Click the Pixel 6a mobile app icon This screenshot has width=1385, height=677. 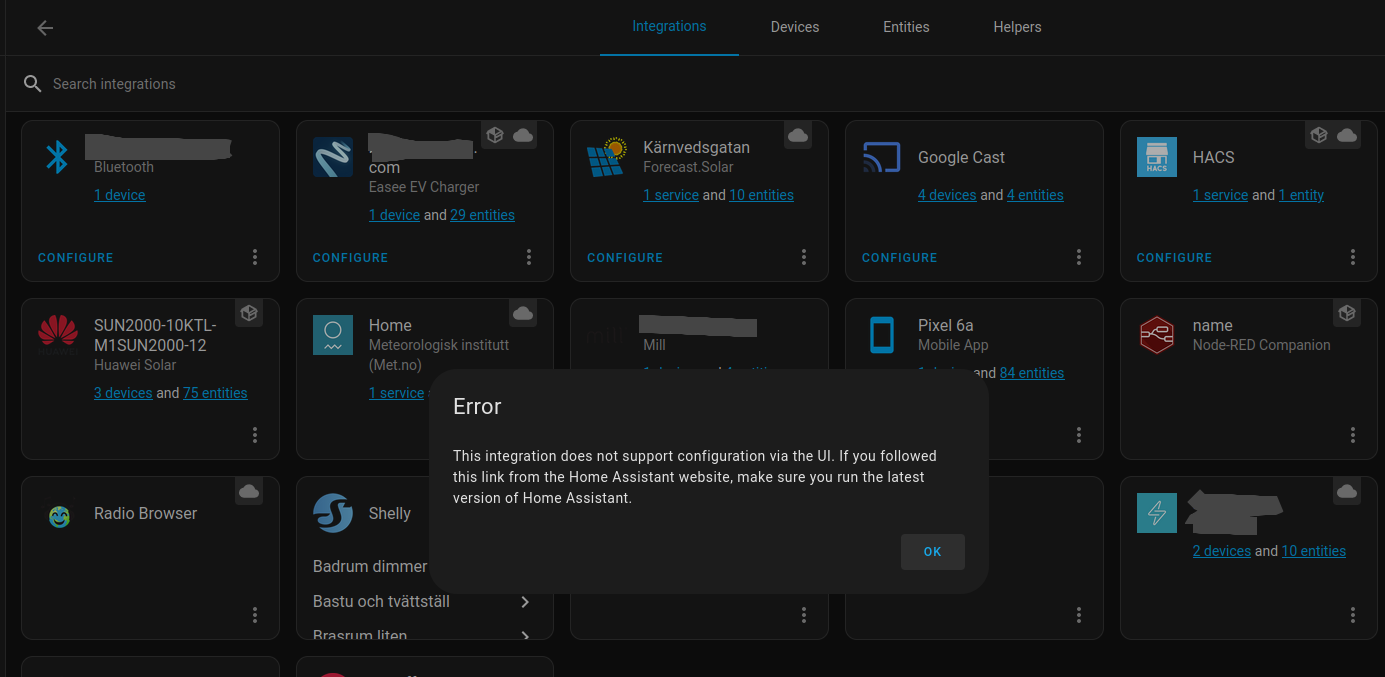[882, 335]
